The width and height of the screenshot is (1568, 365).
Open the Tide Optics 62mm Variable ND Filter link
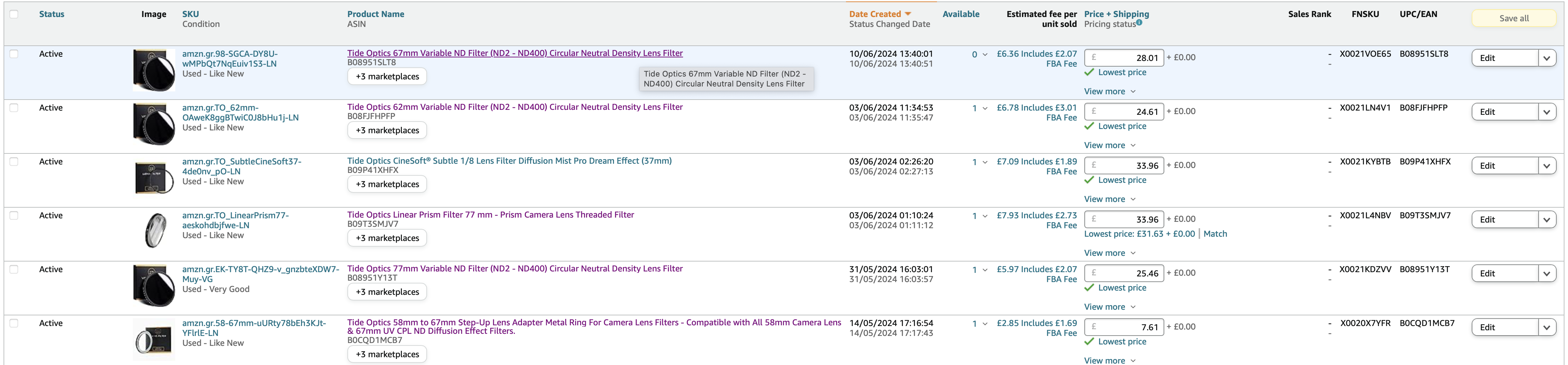tap(515, 107)
